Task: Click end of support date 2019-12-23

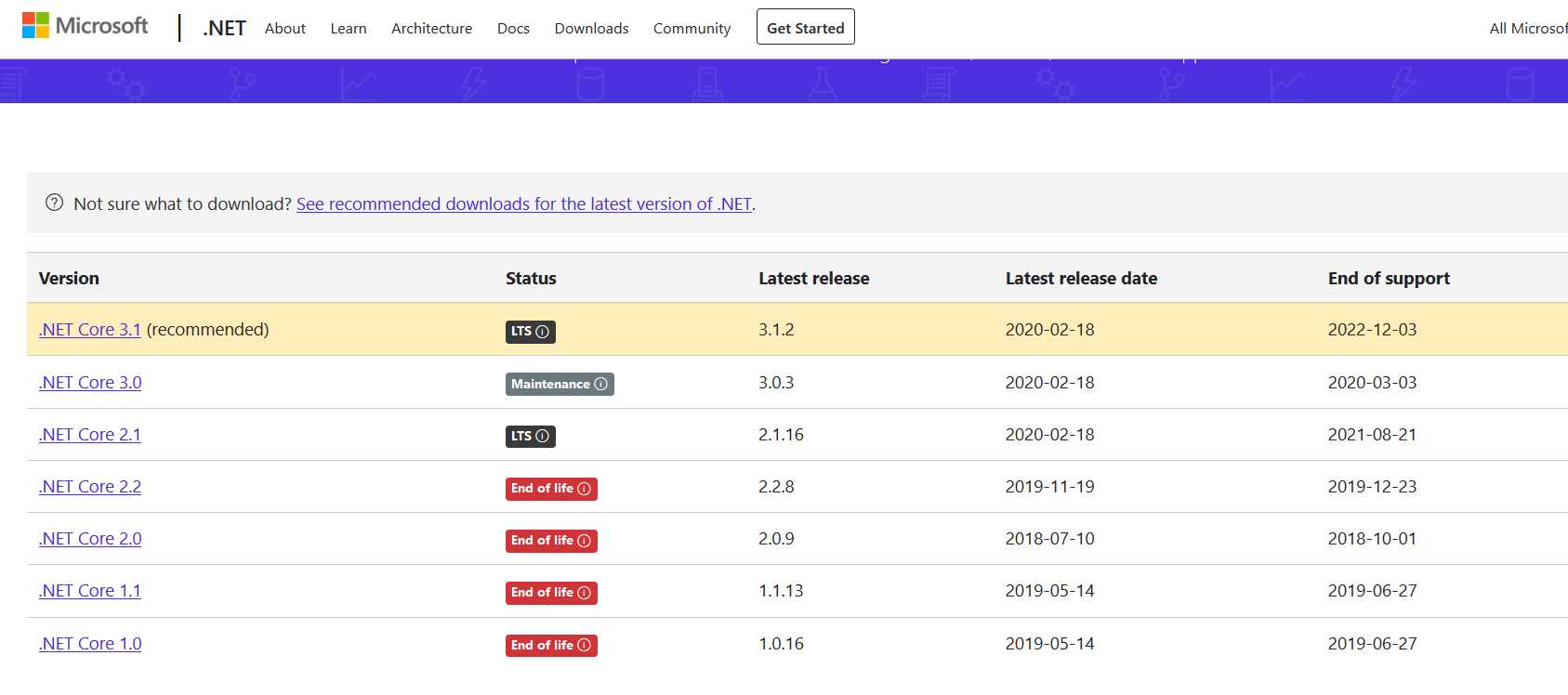Action: (x=1372, y=486)
